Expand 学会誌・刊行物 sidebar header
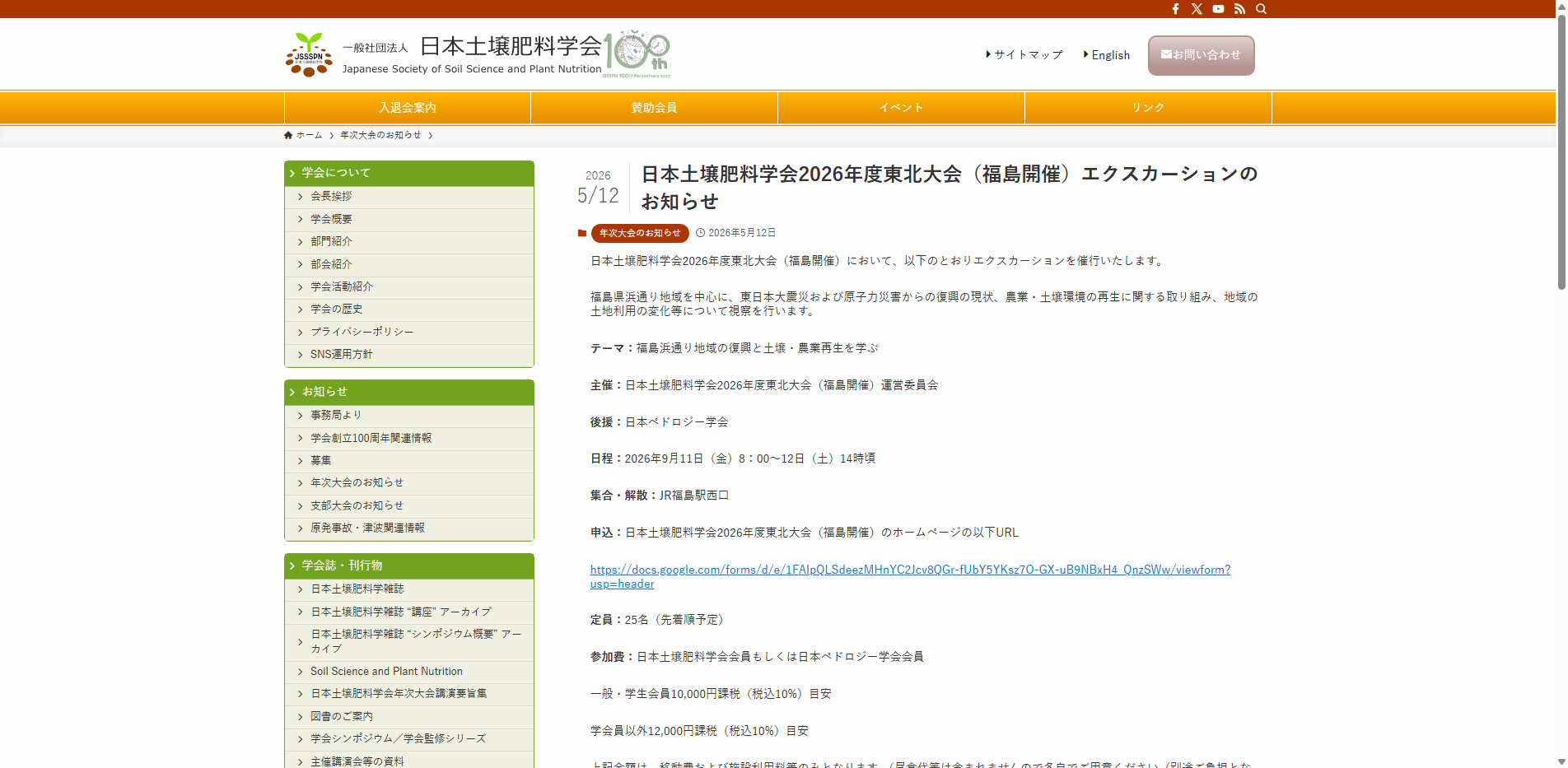 click(x=409, y=566)
